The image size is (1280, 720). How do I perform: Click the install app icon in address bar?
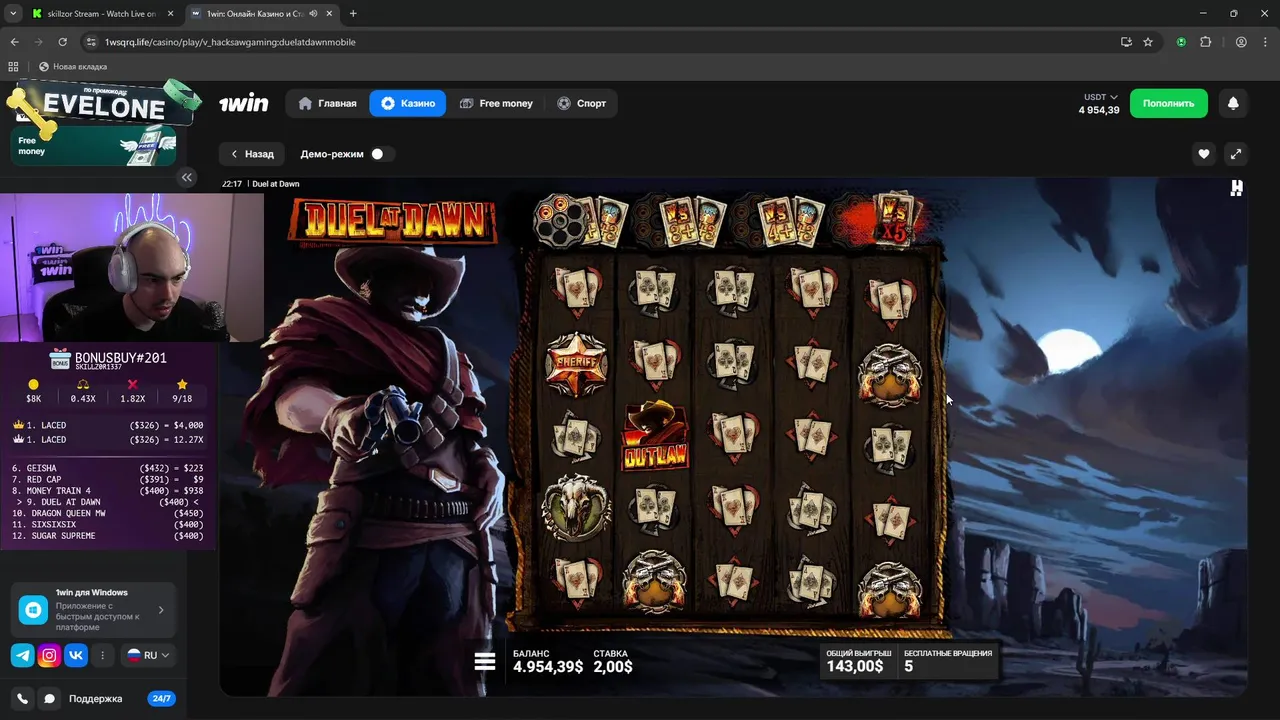click(x=1126, y=42)
